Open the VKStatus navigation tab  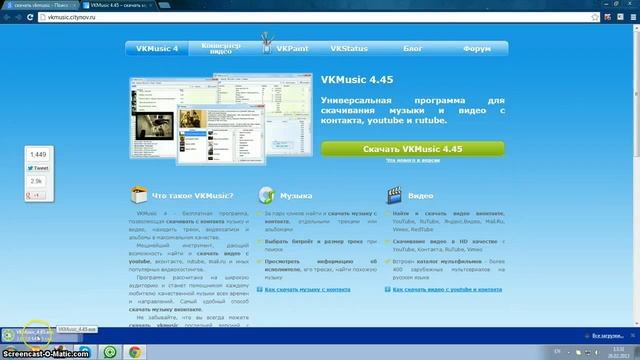[x=349, y=48]
